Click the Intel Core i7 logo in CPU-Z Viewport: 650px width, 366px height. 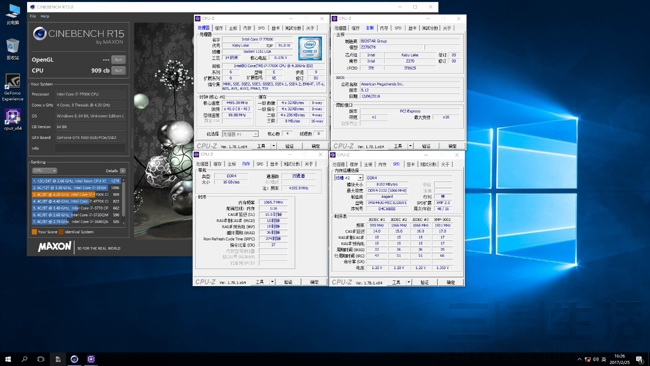pos(310,48)
